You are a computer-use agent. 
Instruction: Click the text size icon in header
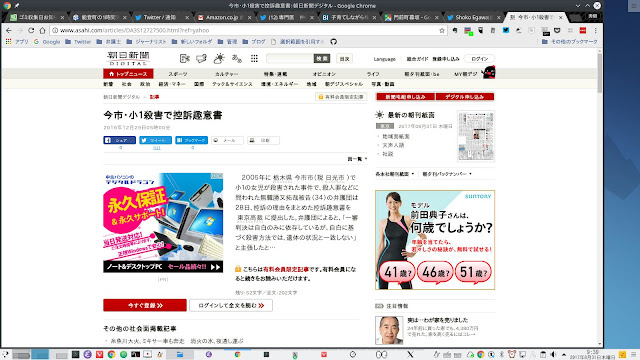tap(237, 59)
